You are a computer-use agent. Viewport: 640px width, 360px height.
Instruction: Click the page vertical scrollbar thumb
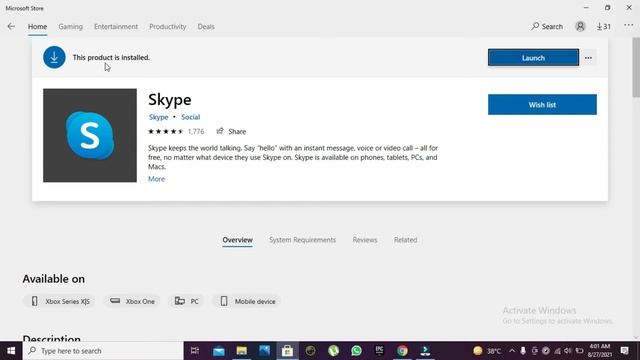[x=636, y=68]
